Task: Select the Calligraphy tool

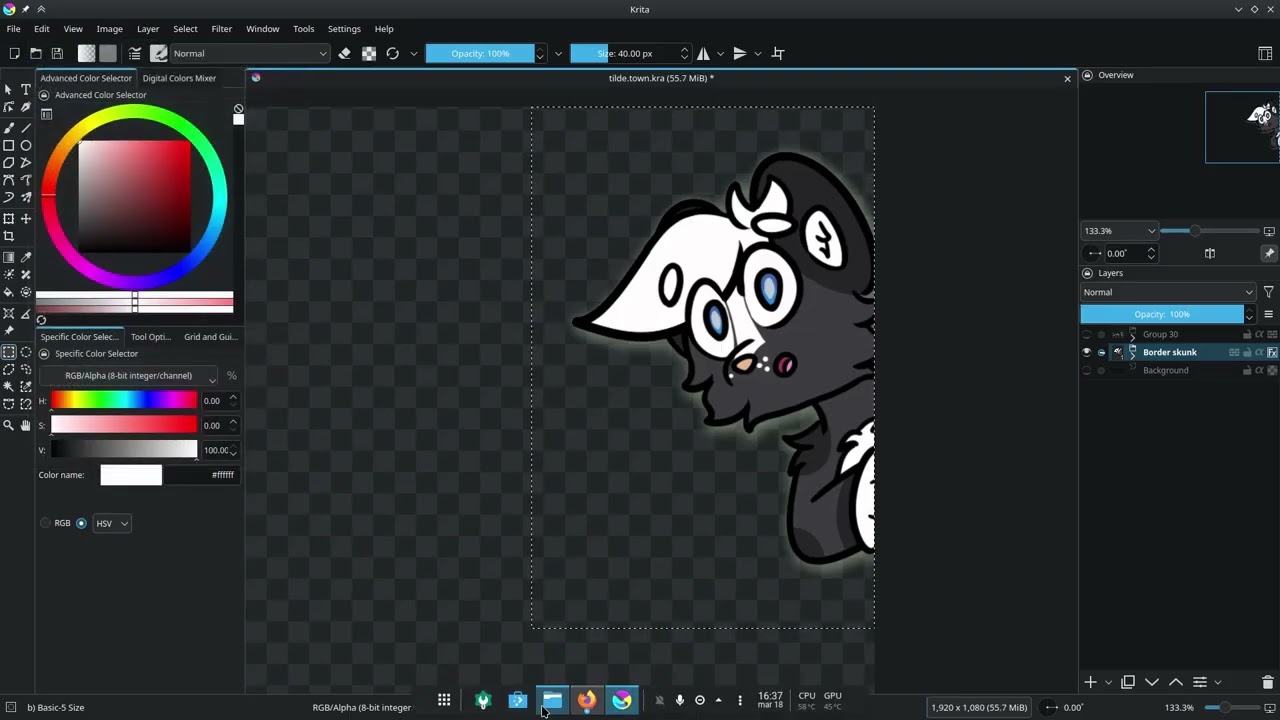Action: [26, 107]
